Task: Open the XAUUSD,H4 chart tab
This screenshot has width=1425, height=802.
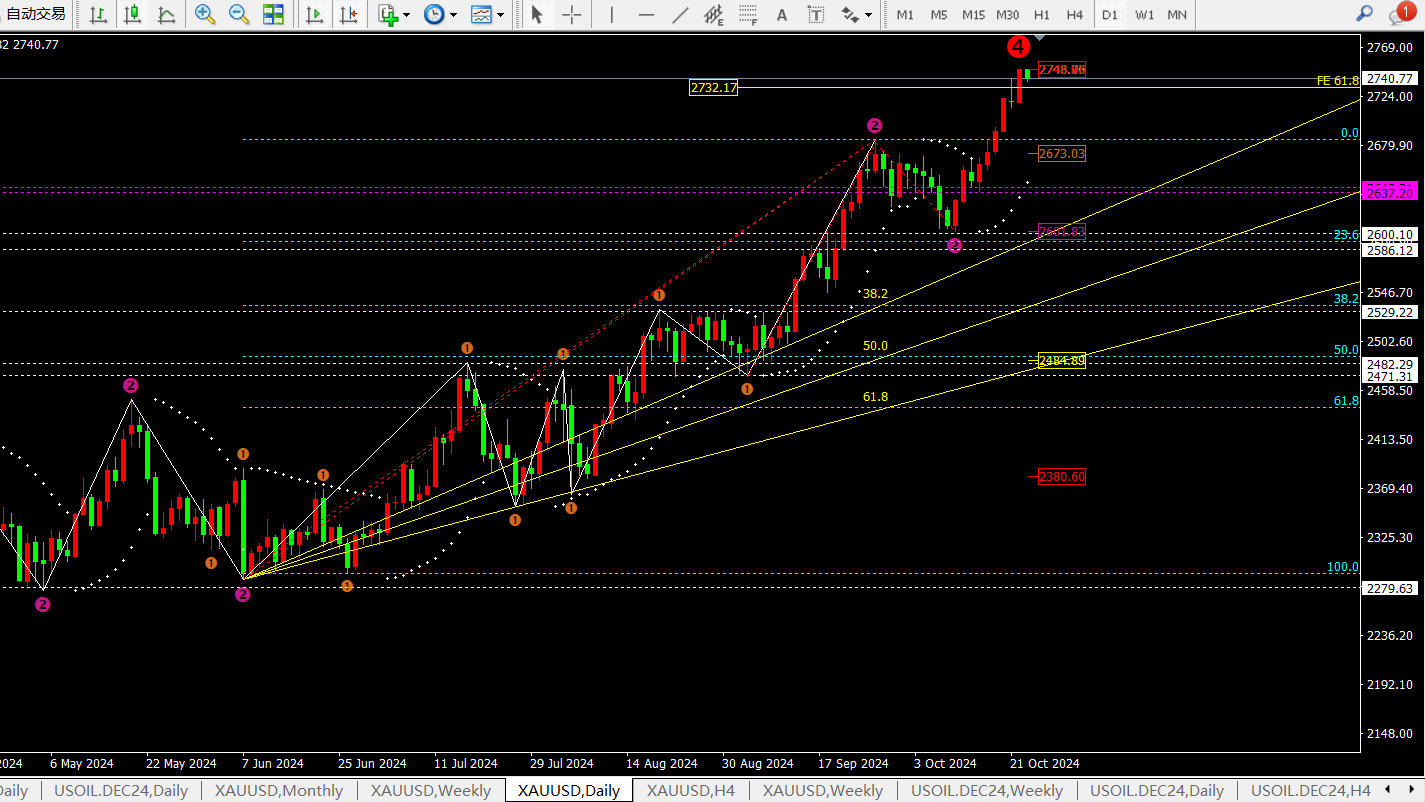Action: 691,790
